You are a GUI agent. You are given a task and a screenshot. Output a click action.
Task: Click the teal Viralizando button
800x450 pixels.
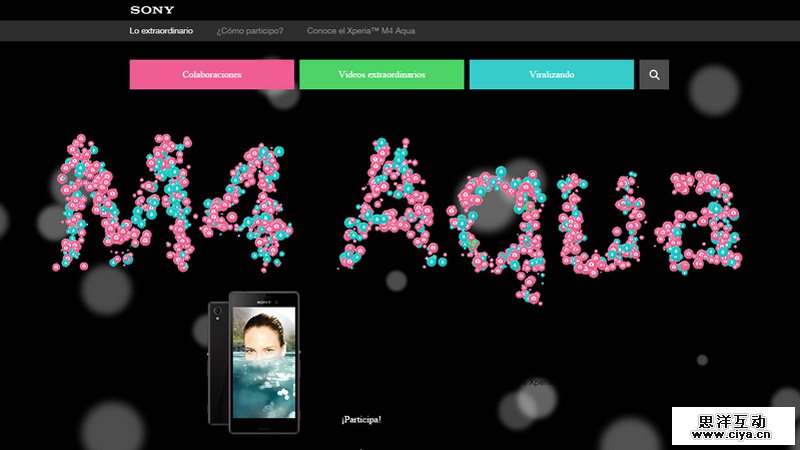click(552, 74)
